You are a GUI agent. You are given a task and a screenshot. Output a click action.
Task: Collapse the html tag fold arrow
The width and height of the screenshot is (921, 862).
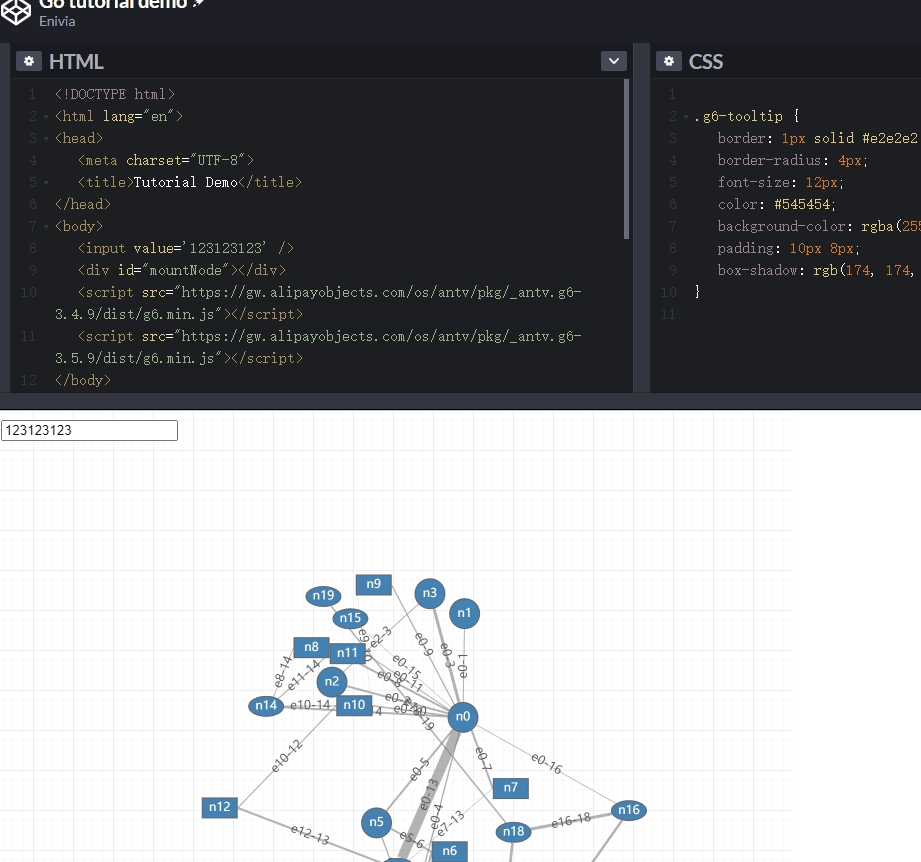click(46, 117)
